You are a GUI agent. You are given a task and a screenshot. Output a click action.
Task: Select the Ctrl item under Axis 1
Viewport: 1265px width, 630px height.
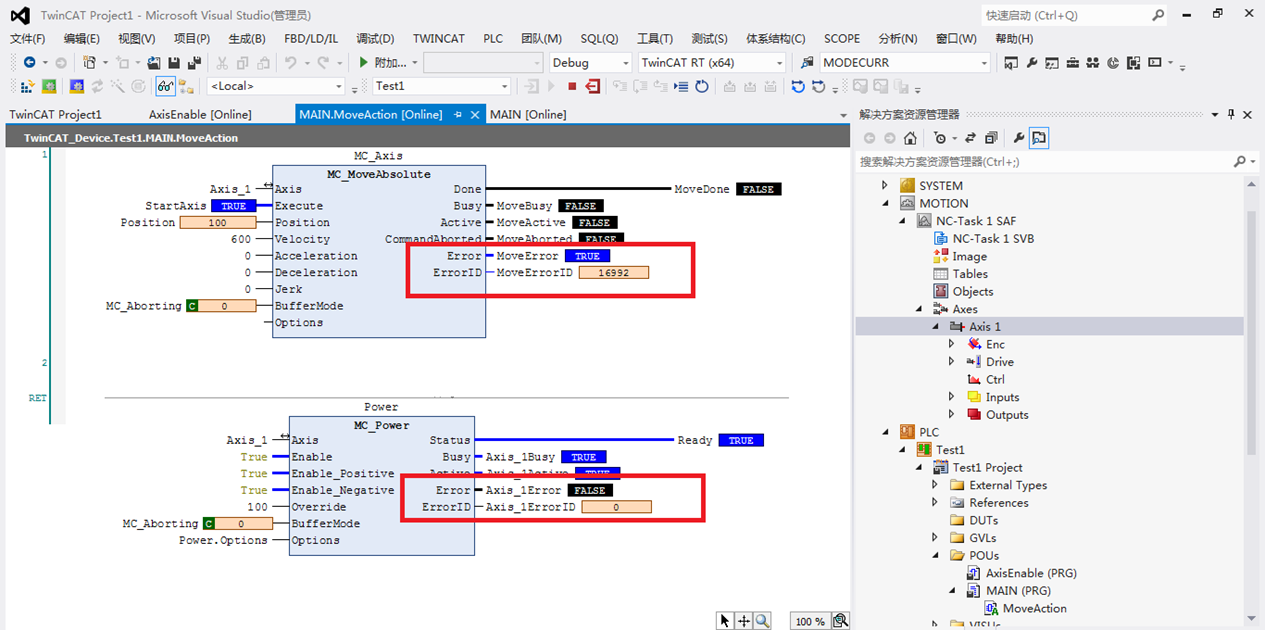pyautogui.click(x=995, y=379)
